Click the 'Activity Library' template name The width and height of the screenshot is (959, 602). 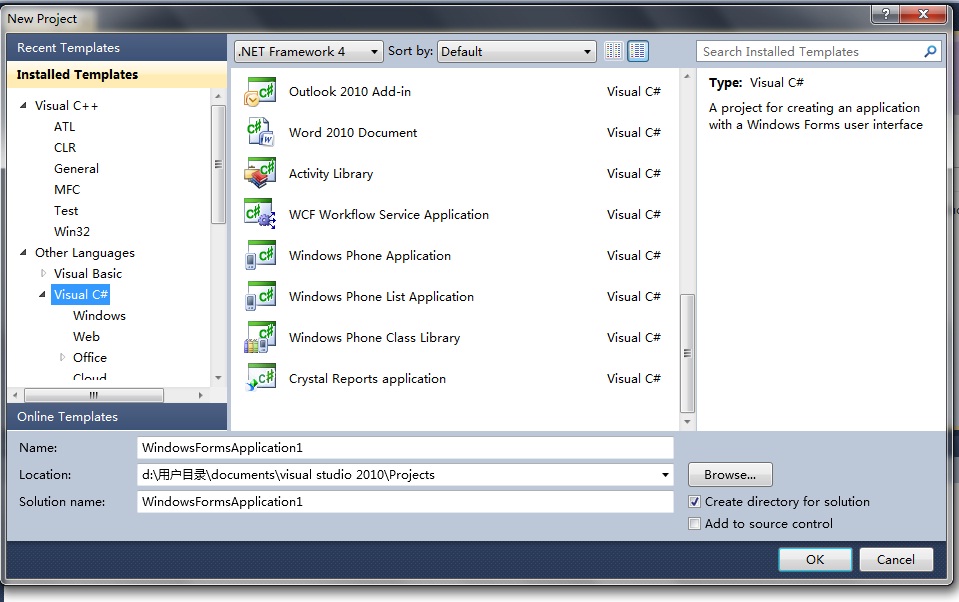coord(331,174)
